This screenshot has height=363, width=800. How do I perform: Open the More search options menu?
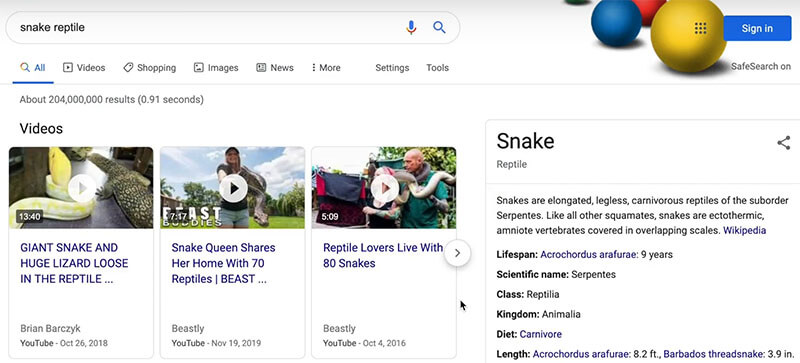pos(326,67)
